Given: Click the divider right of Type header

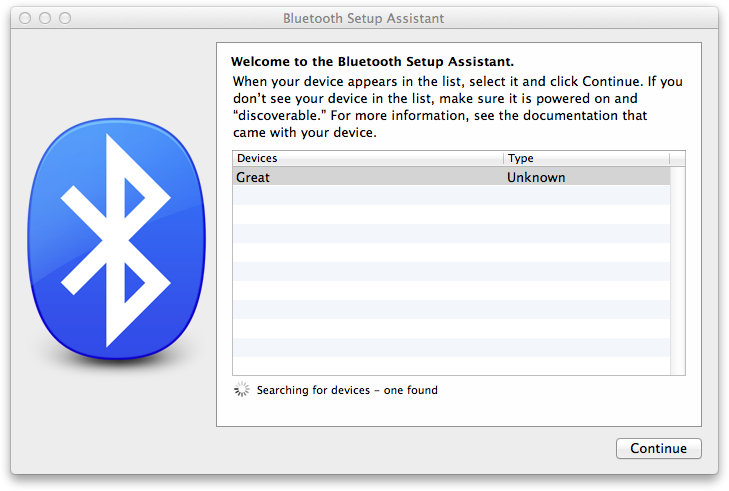Looking at the screenshot, I should tap(669, 159).
